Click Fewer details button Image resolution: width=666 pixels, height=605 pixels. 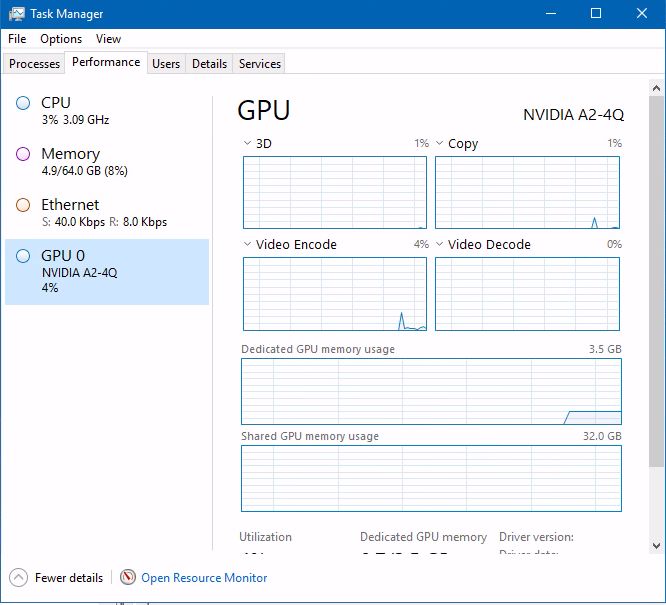[56, 578]
